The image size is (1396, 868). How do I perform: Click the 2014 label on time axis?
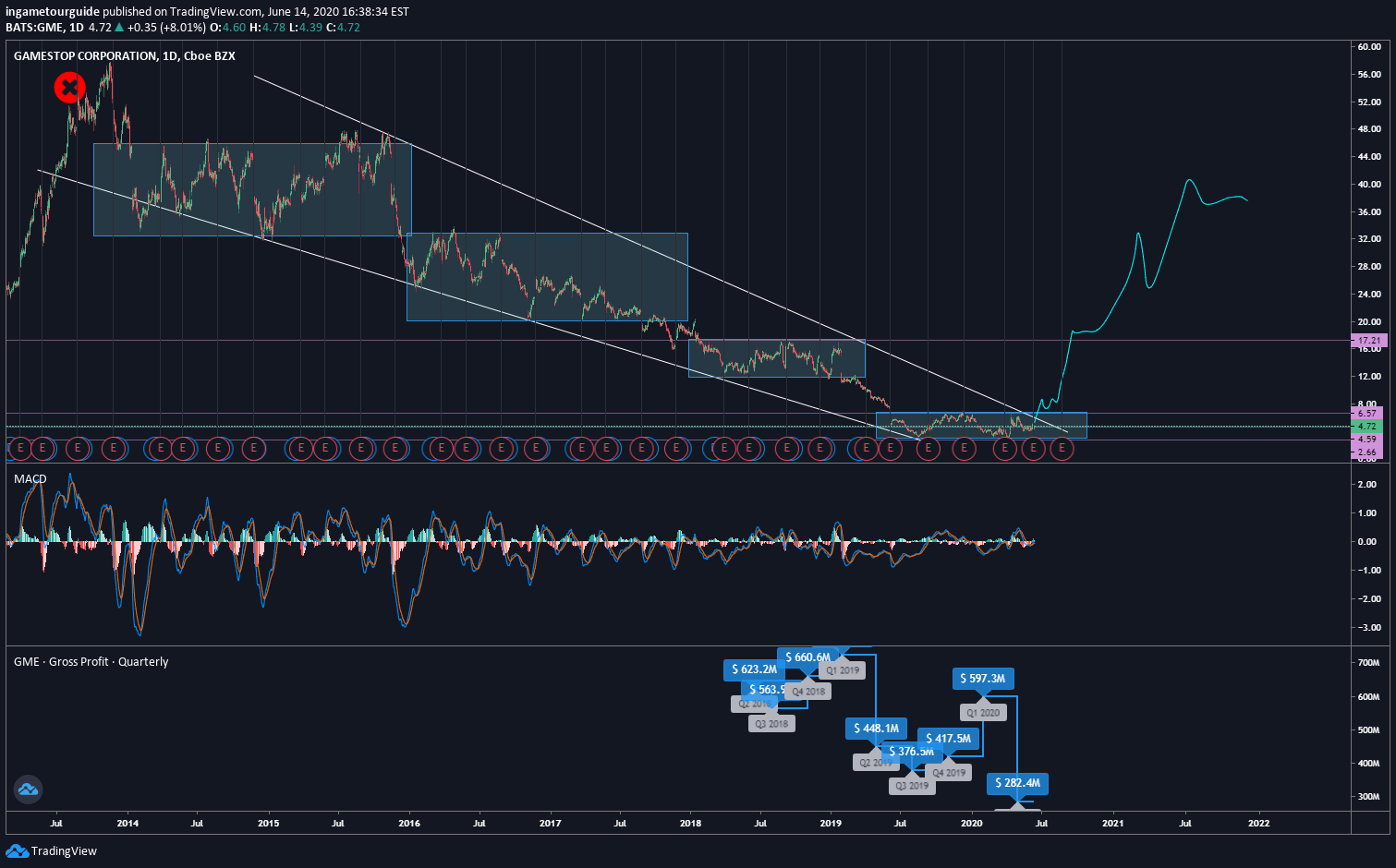[127, 824]
